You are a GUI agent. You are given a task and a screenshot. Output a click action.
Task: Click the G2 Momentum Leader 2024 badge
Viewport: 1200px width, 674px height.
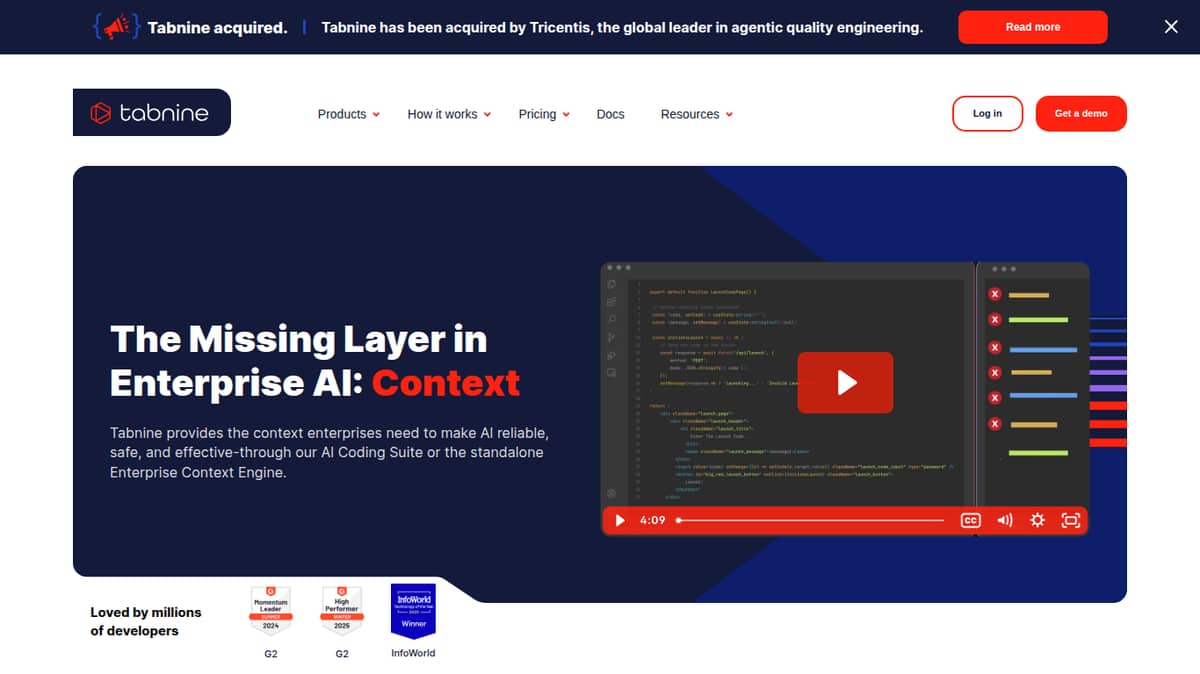pyautogui.click(x=271, y=611)
